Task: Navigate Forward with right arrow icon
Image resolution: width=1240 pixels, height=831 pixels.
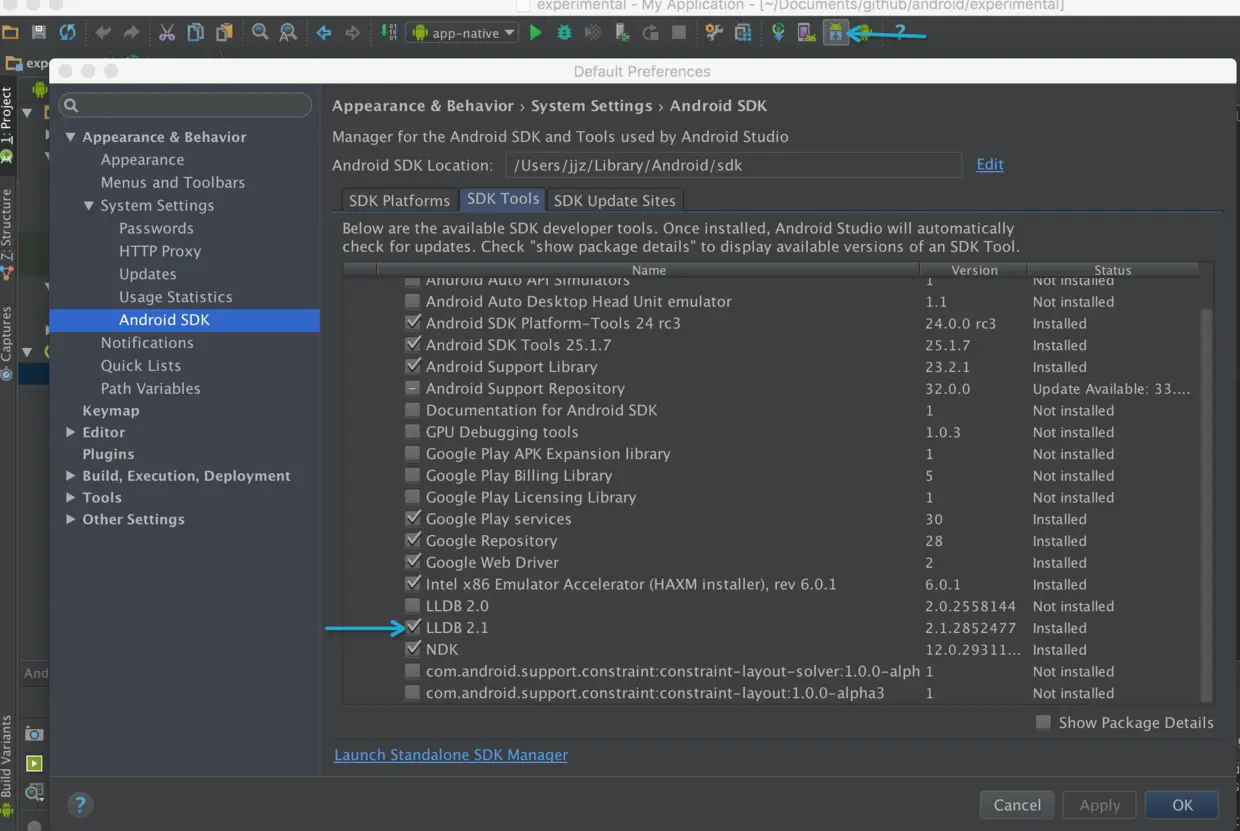Action: 352,33
